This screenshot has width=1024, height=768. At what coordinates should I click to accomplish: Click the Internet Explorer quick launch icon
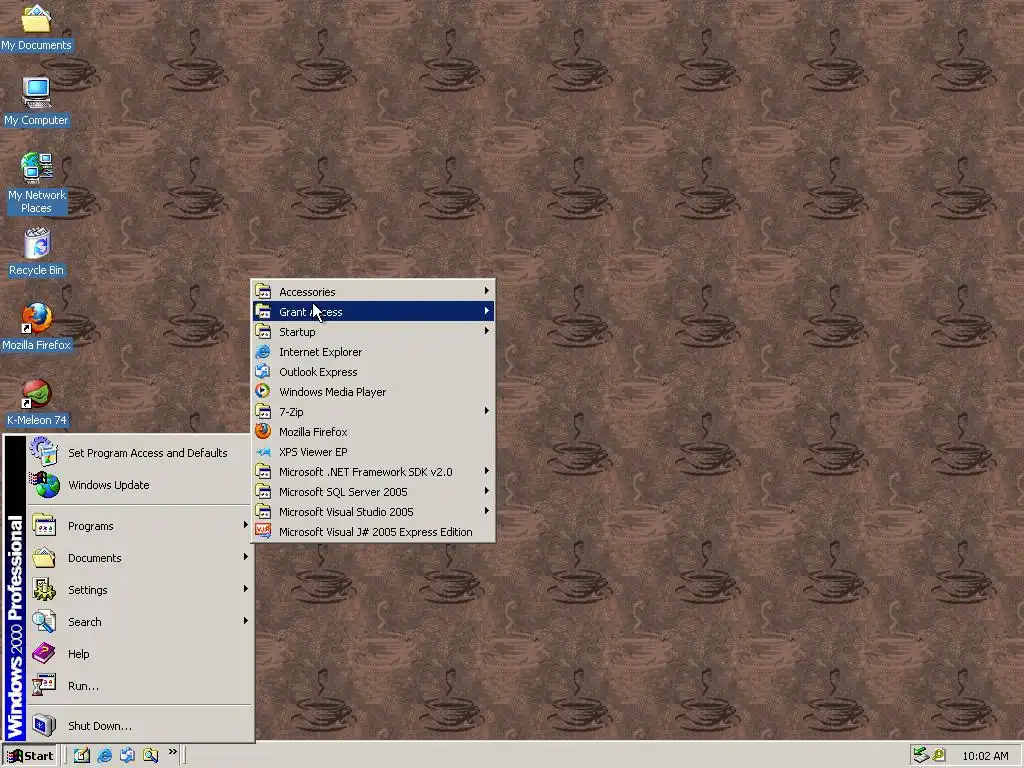104,755
